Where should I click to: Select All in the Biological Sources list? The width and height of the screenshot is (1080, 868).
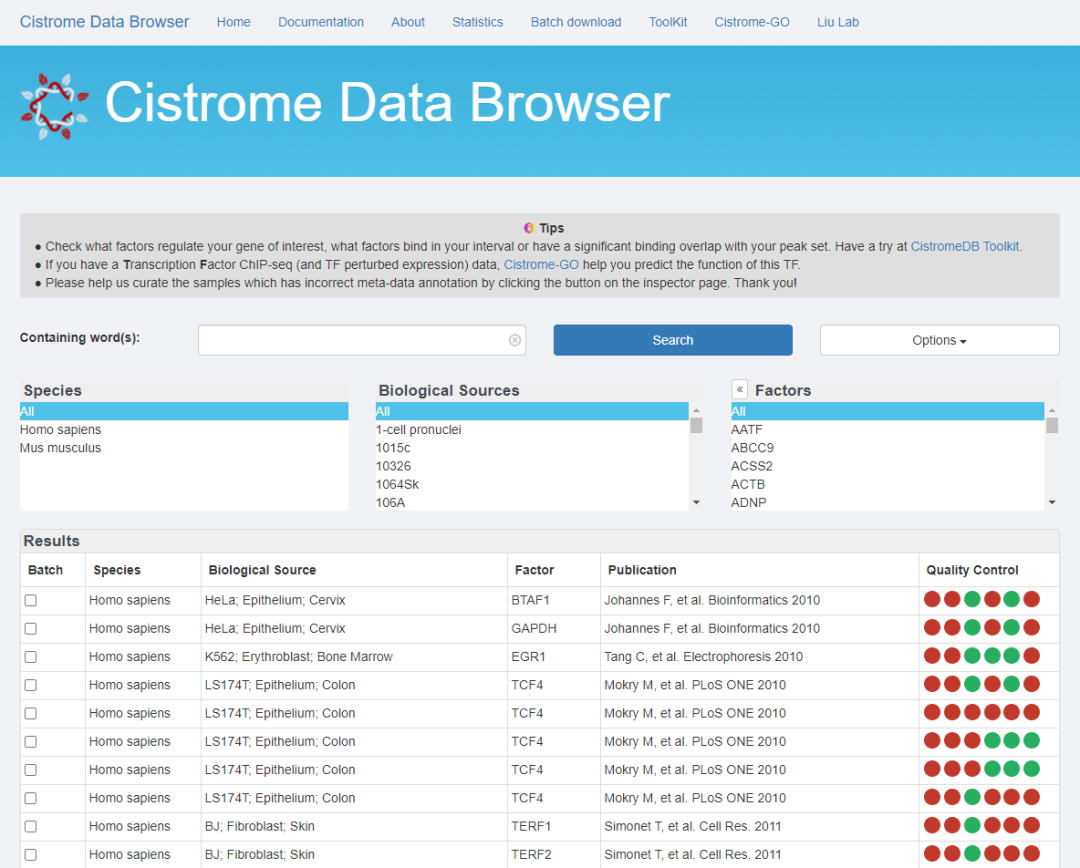(532, 411)
